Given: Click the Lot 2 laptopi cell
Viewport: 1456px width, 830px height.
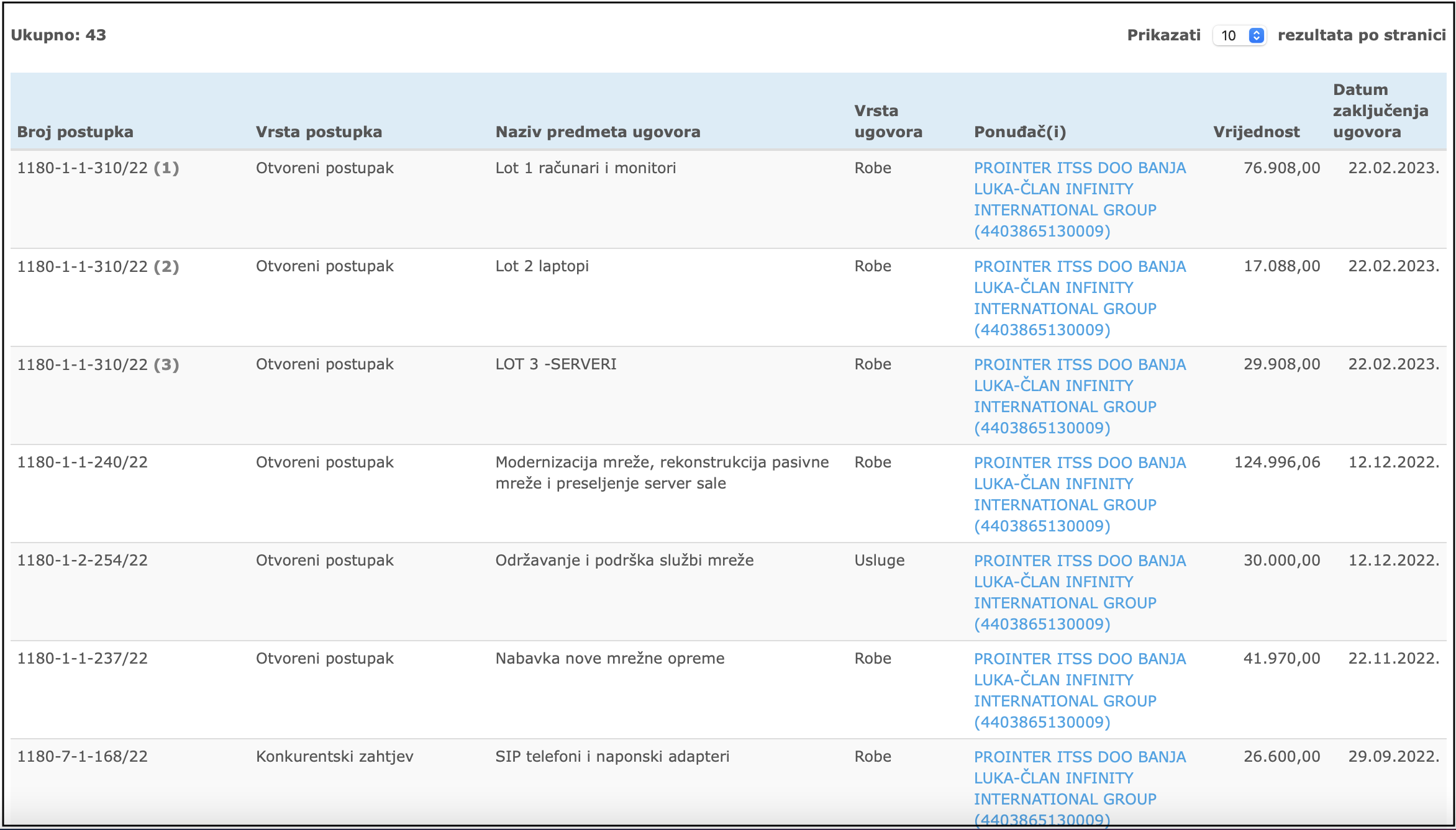Looking at the screenshot, I should [542, 266].
